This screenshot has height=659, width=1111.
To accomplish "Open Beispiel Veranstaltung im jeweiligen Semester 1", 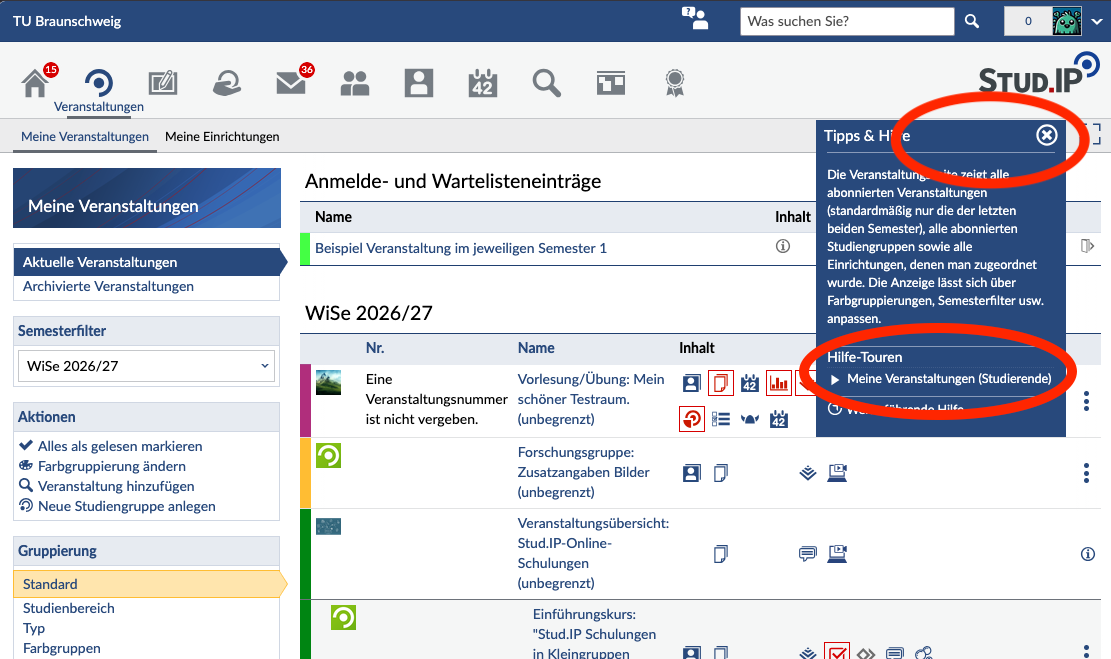I will click(461, 248).
